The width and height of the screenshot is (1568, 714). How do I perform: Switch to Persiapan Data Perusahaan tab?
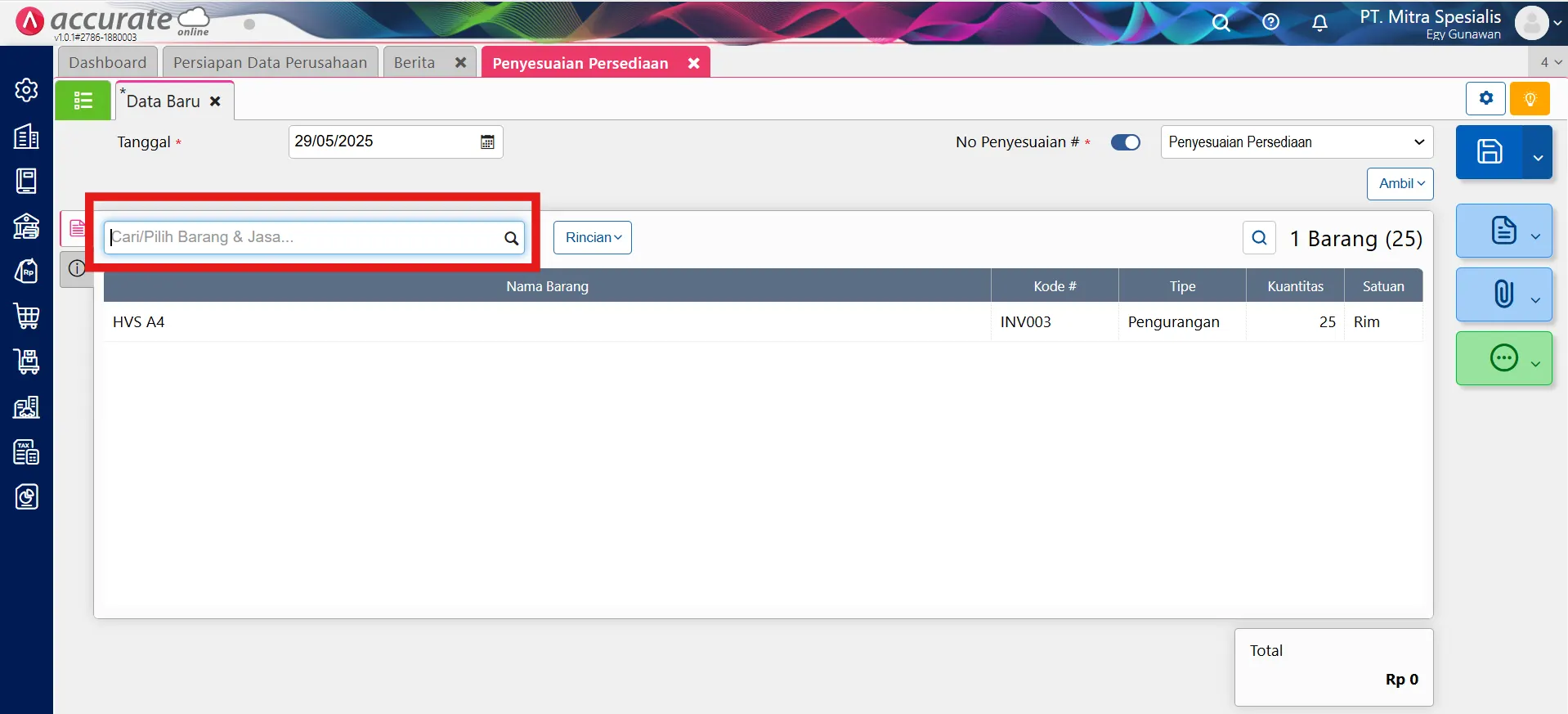(270, 63)
